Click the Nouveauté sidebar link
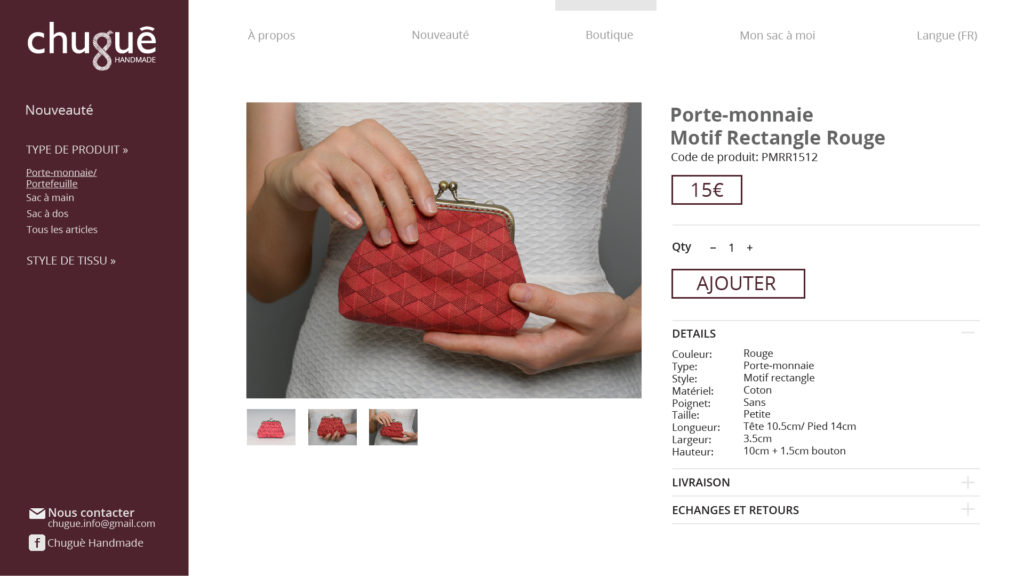 pos(59,110)
